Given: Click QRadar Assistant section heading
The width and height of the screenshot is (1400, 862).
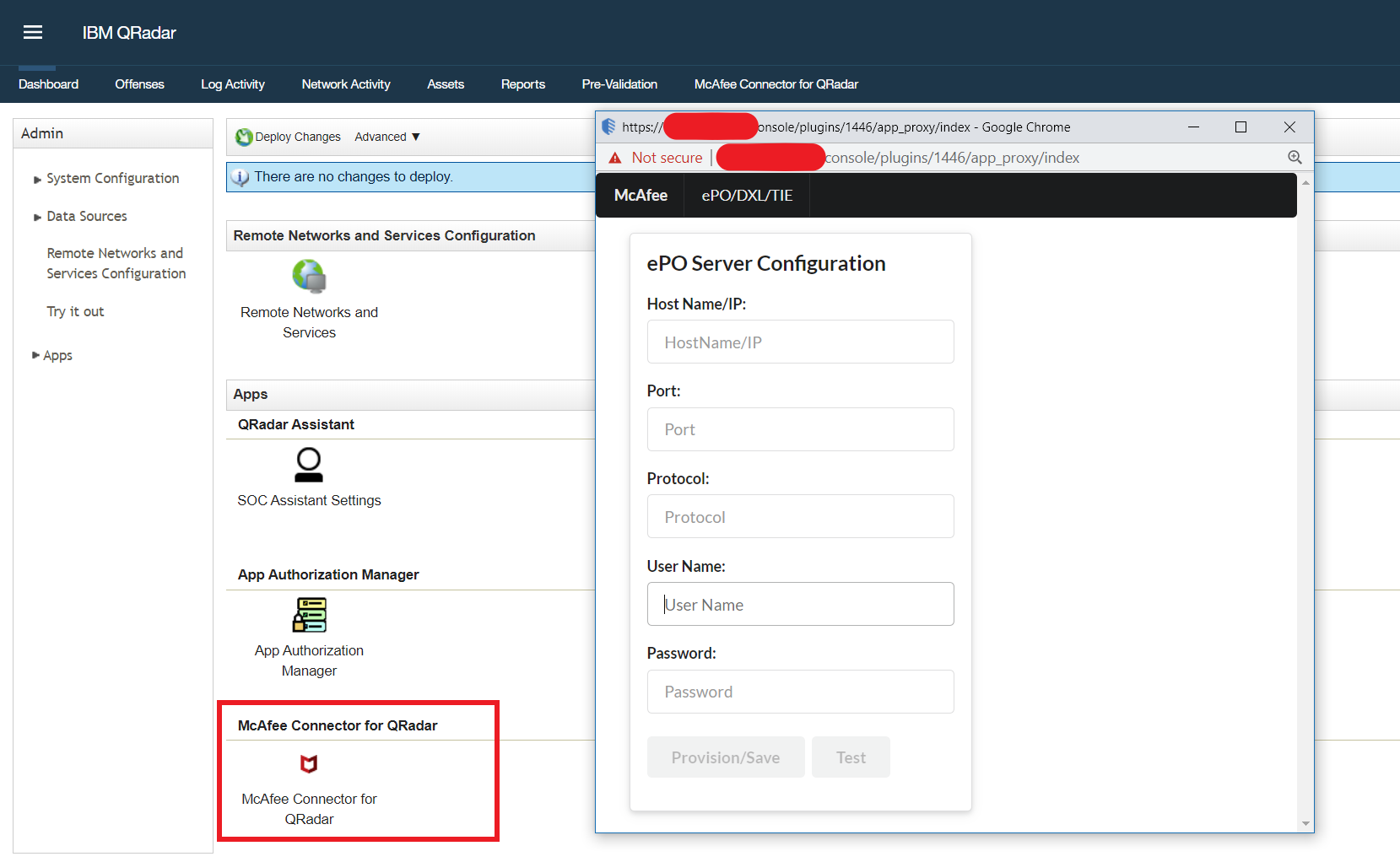Looking at the screenshot, I should pos(295,424).
